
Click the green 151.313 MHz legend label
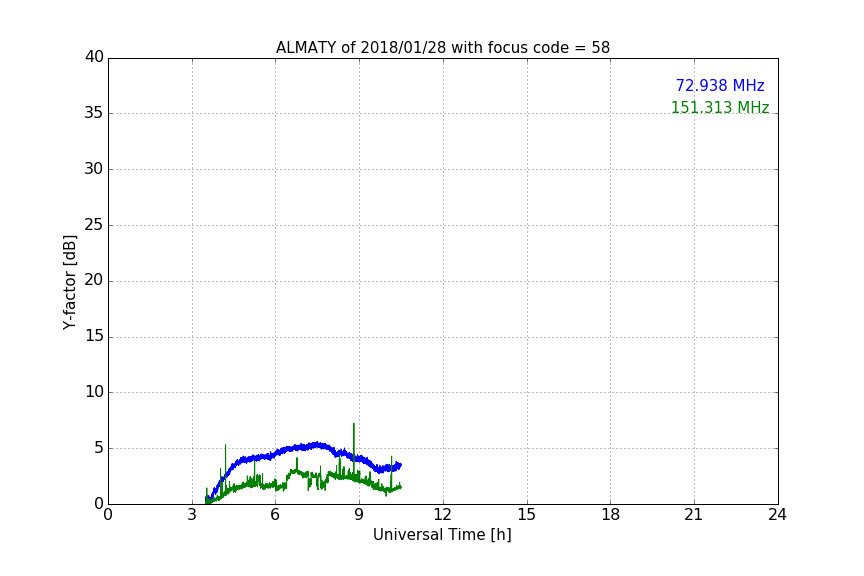point(720,107)
